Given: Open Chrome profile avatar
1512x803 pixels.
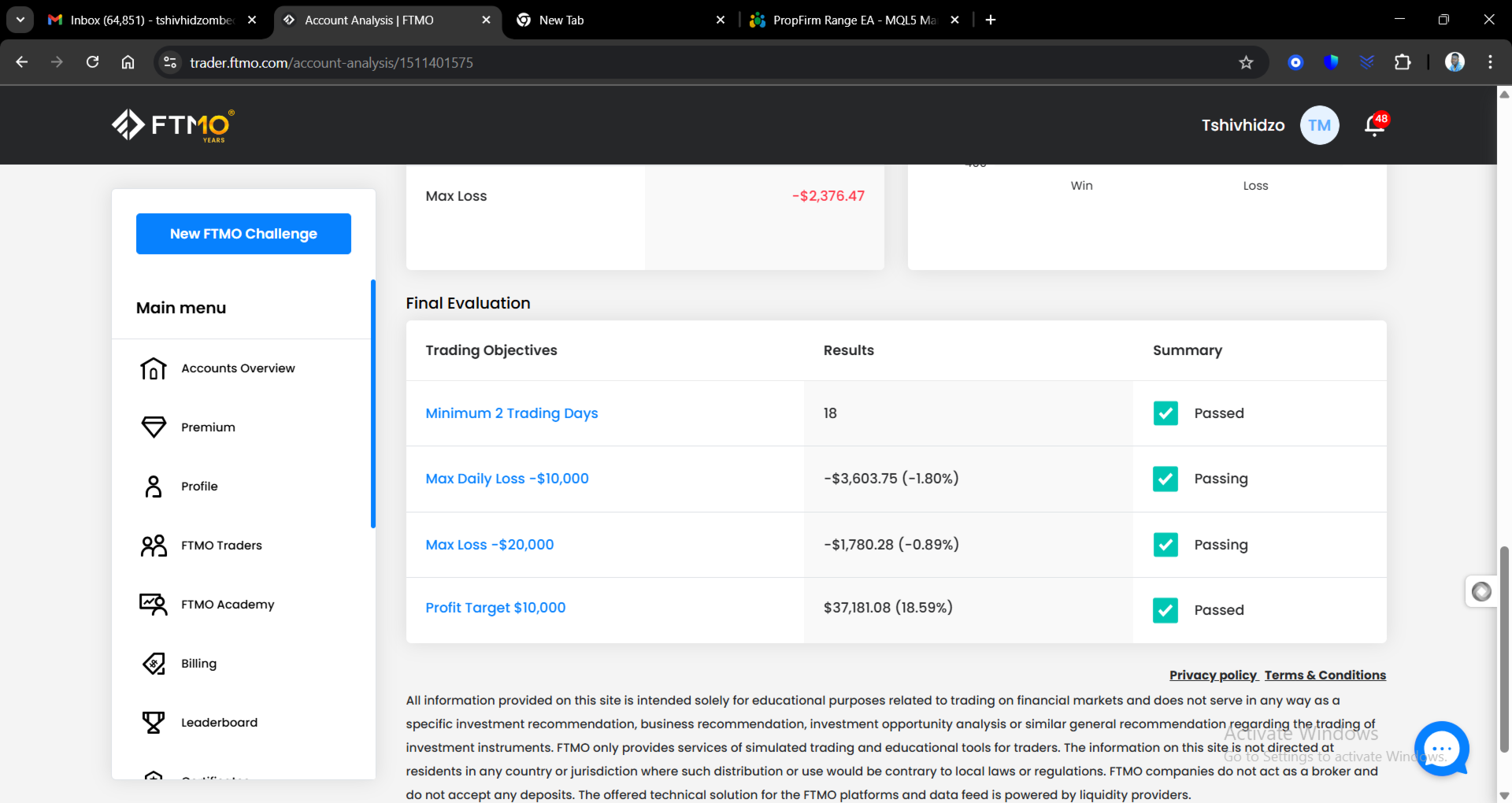Looking at the screenshot, I should coord(1455,62).
